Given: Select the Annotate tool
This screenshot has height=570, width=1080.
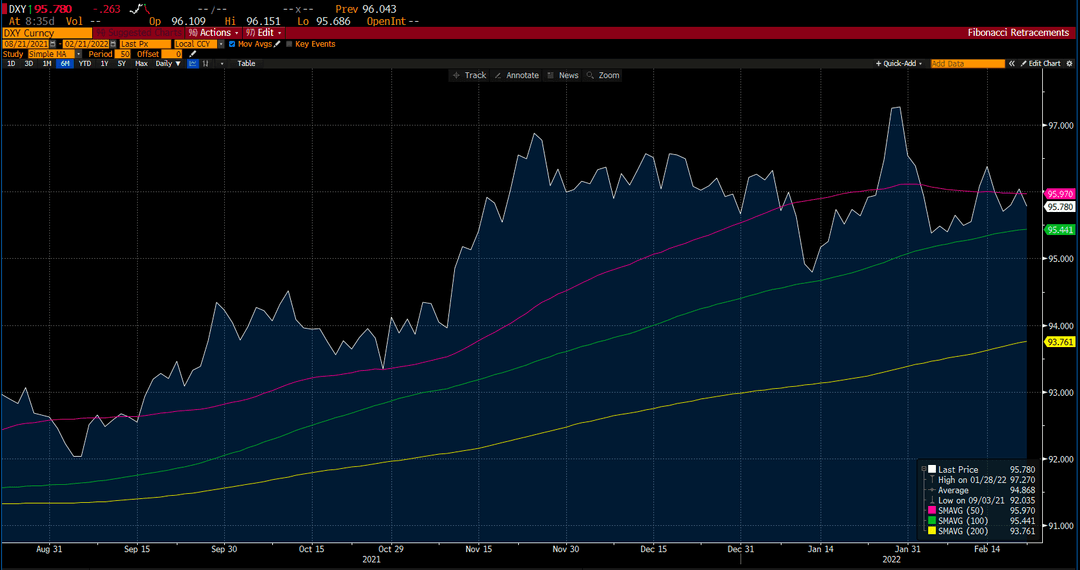Looking at the screenshot, I should pyautogui.click(x=517, y=75).
